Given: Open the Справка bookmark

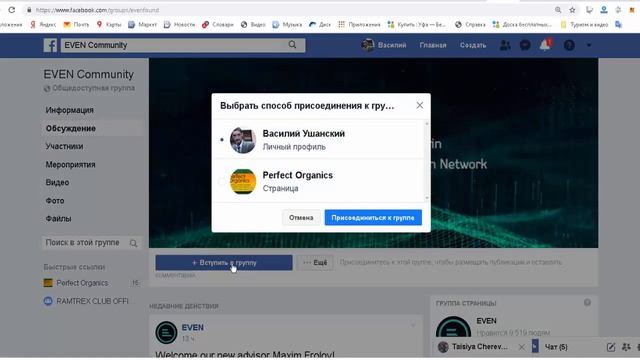Looking at the screenshot, I should tap(470, 24).
